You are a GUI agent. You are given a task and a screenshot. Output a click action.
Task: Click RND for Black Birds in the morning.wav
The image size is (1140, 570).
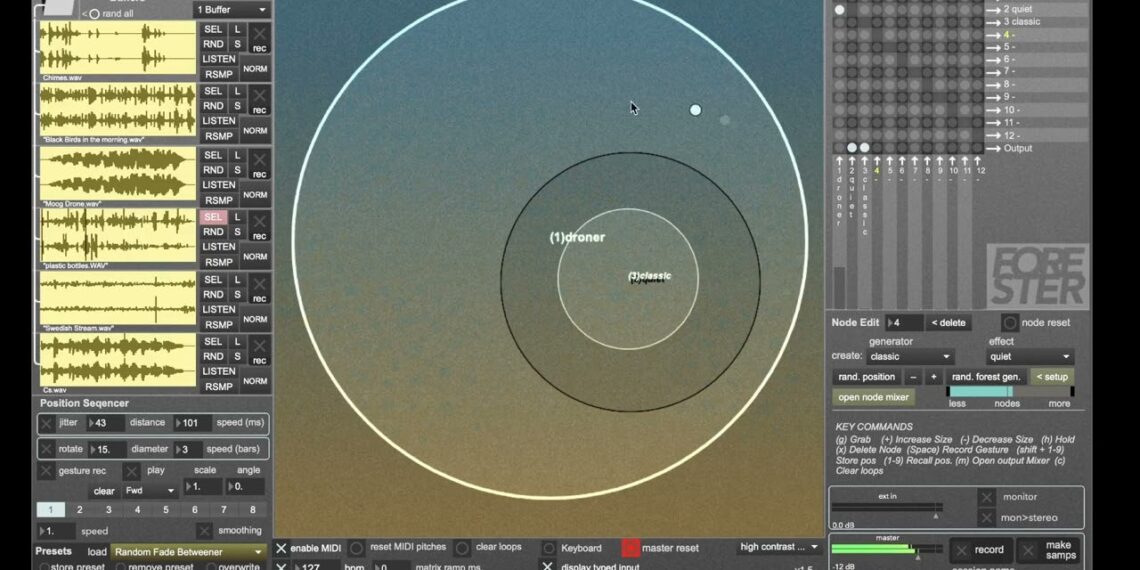coord(213,106)
